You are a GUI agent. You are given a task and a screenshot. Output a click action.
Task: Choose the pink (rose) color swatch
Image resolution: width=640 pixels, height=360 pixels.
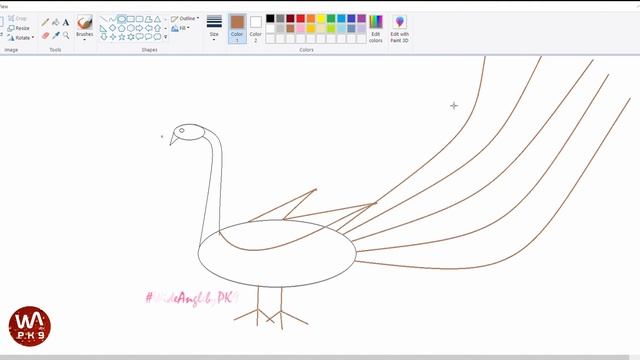[x=300, y=29]
